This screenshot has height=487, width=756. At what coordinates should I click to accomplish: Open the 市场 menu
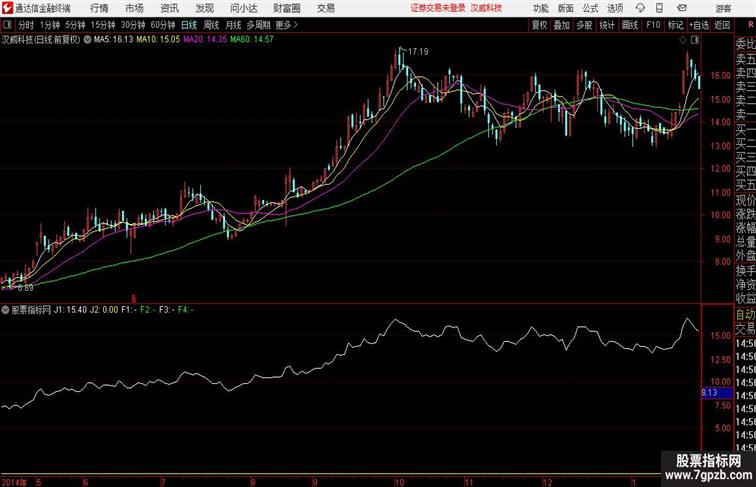[x=135, y=8]
